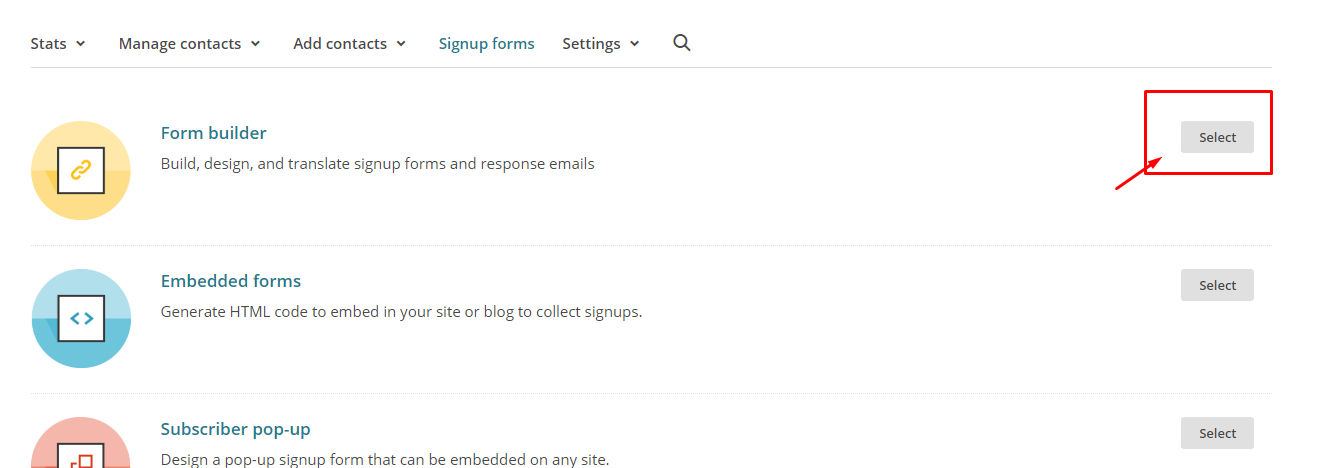Open the Settings menu label
This screenshot has height=468, width=1319.
591,44
